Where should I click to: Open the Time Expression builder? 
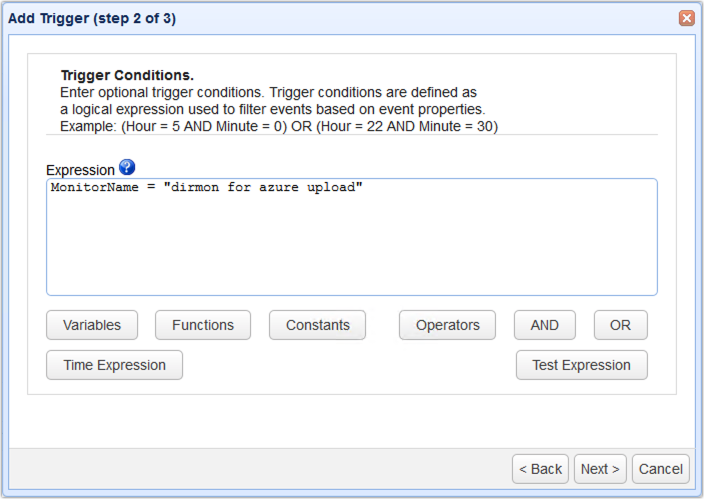click(x=115, y=365)
